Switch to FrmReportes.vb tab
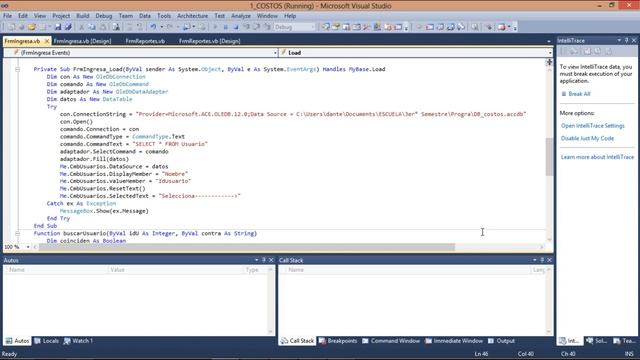The width and height of the screenshot is (640, 360). coord(145,41)
